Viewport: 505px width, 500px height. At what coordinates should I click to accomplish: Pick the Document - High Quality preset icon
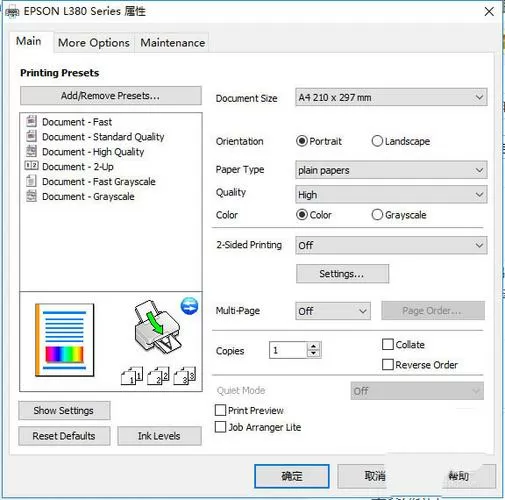pyautogui.click(x=31, y=151)
